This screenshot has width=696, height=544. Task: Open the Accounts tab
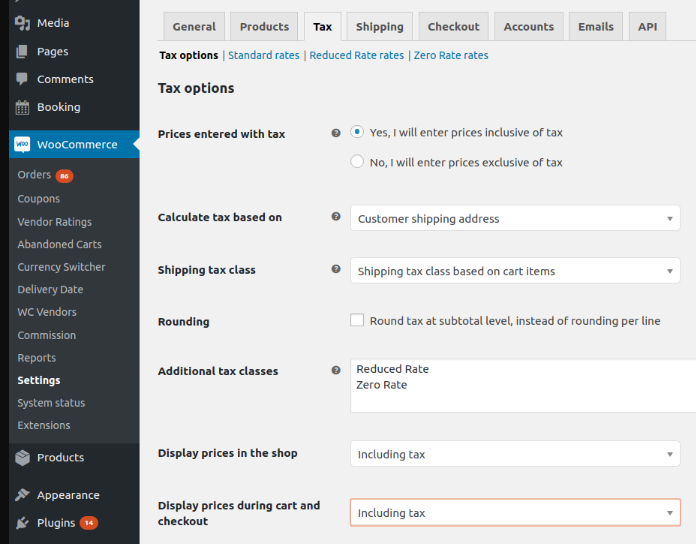(529, 27)
